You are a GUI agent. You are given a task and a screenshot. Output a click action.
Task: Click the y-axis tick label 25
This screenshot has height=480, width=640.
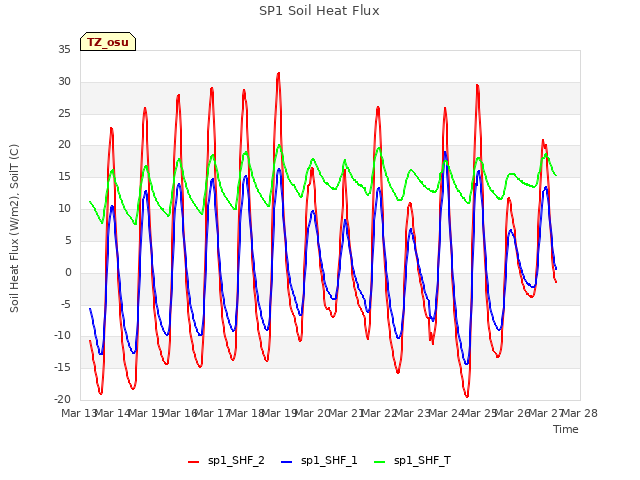point(64,113)
